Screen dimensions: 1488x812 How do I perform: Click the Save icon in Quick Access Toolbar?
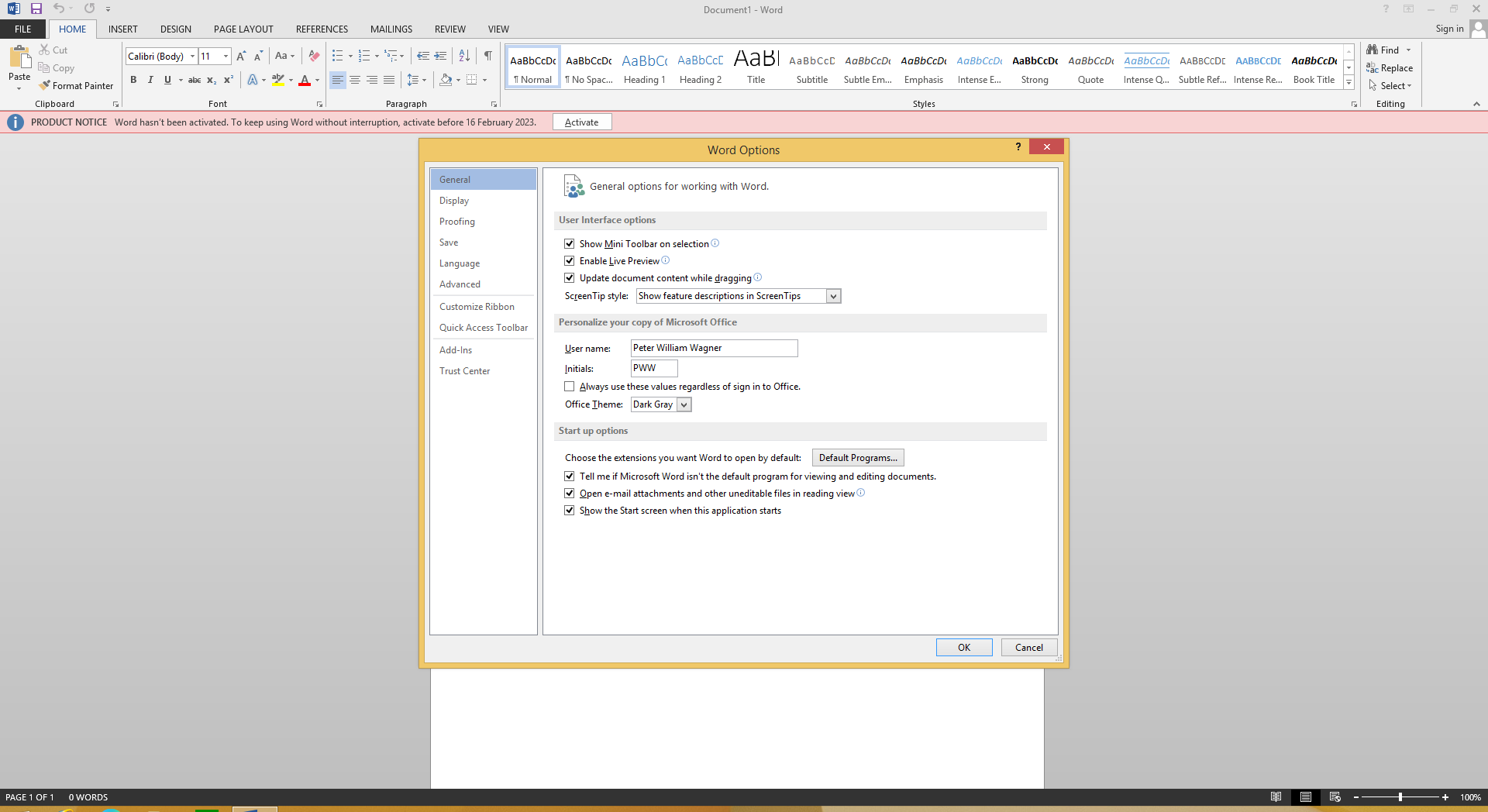pyautogui.click(x=36, y=9)
